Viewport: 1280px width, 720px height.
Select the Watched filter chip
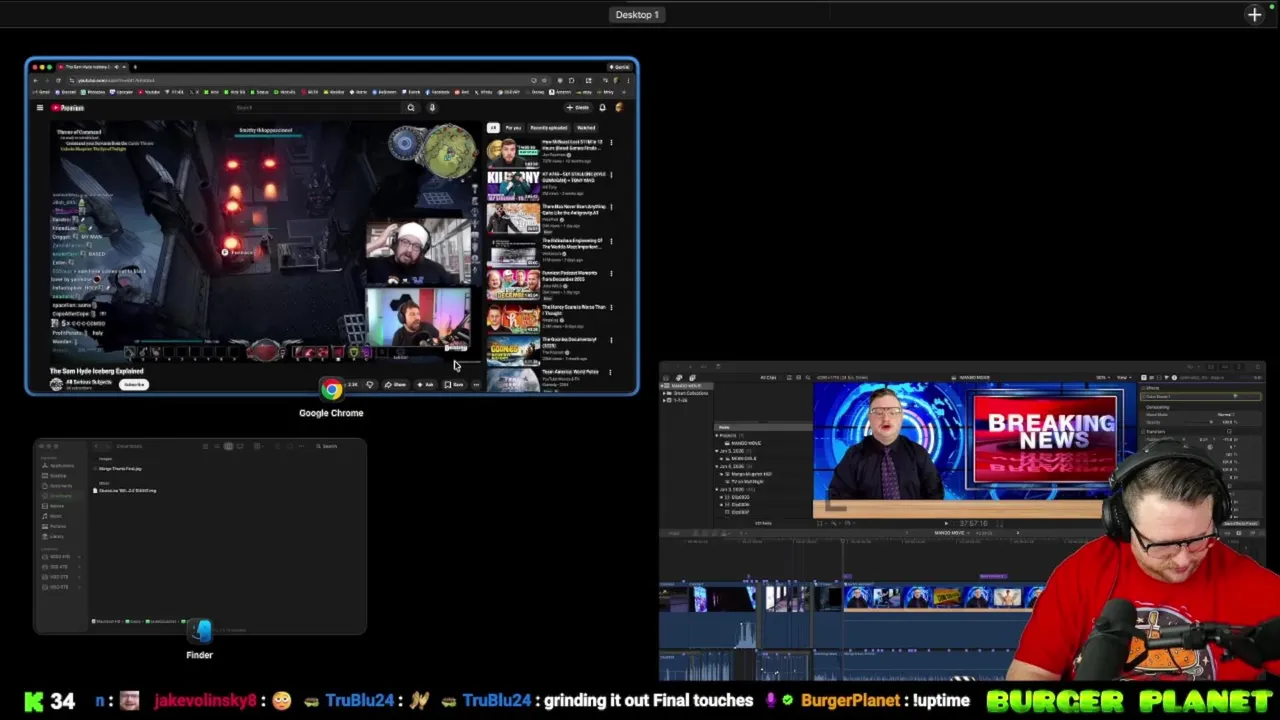pyautogui.click(x=586, y=128)
